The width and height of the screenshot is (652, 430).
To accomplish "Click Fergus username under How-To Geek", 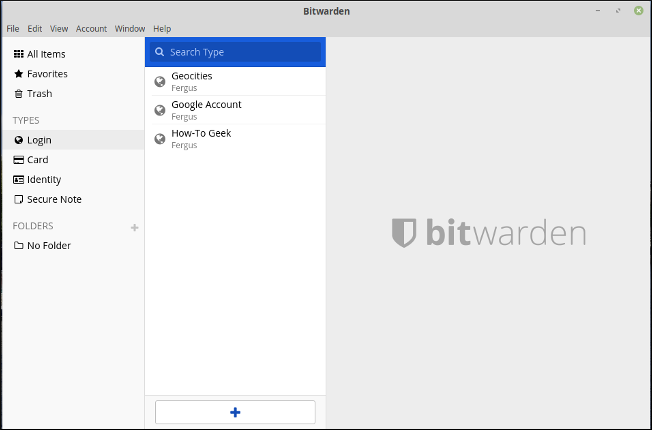I will click(x=184, y=145).
